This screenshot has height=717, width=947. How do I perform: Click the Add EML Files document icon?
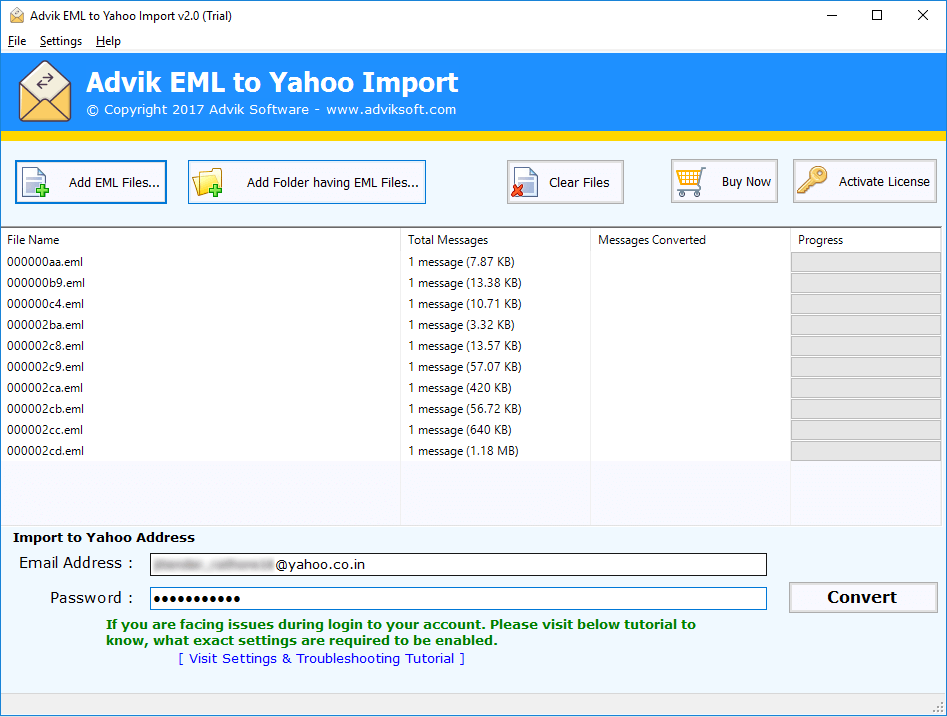[35, 182]
